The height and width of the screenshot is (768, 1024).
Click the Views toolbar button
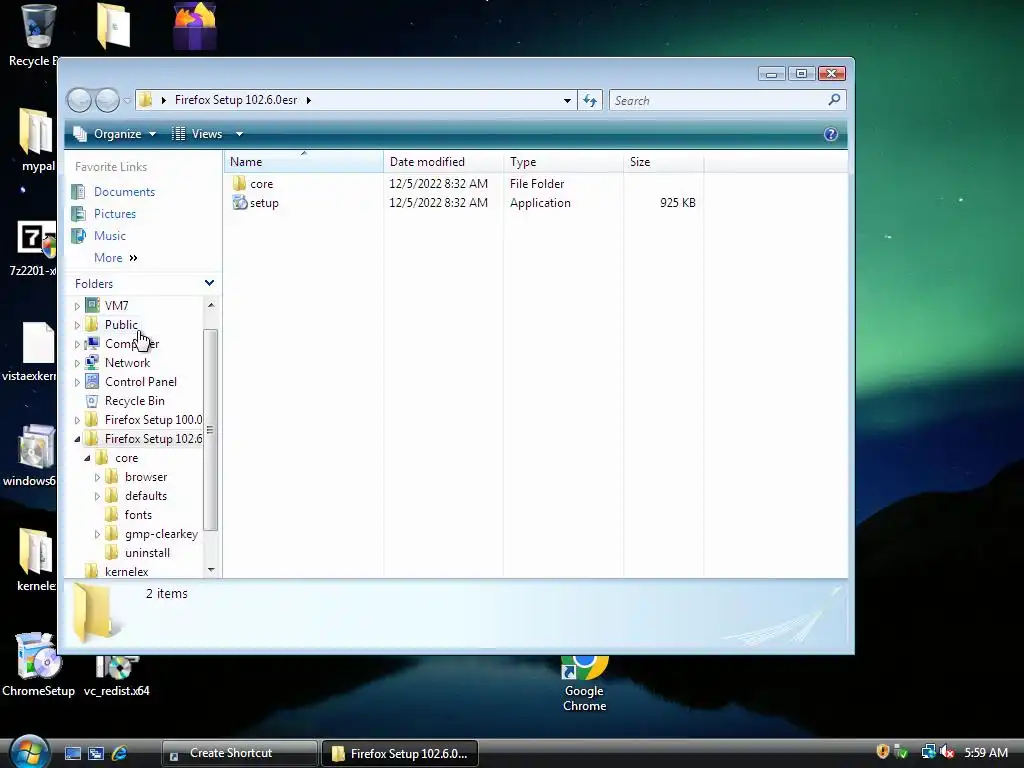pos(199,134)
